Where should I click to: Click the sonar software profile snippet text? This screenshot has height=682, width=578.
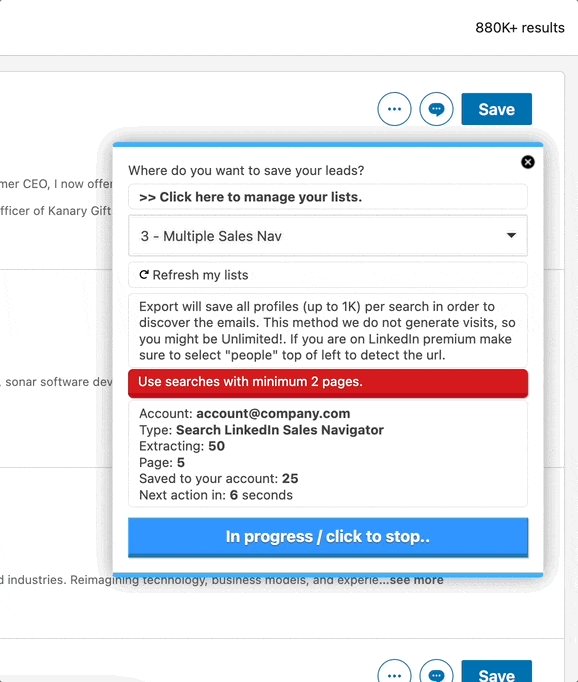(x=57, y=382)
